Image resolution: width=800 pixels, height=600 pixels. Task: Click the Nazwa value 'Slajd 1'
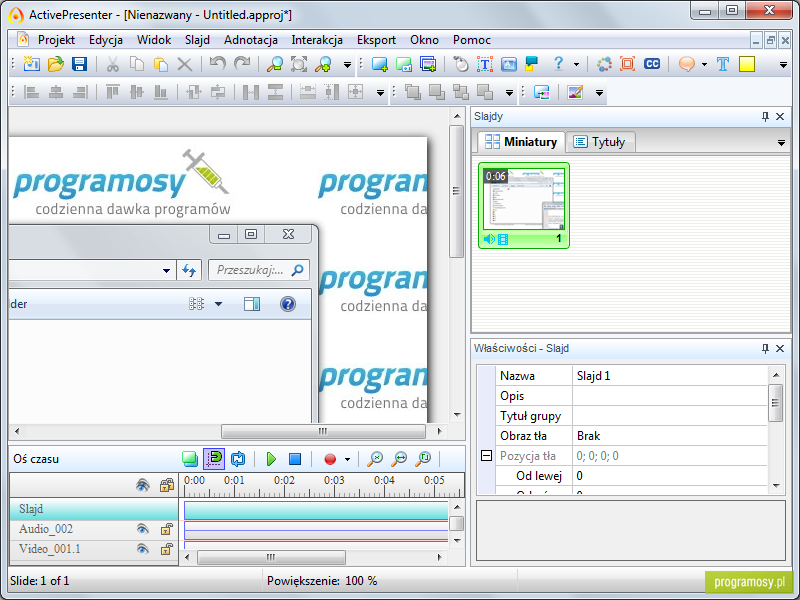[x=670, y=376]
